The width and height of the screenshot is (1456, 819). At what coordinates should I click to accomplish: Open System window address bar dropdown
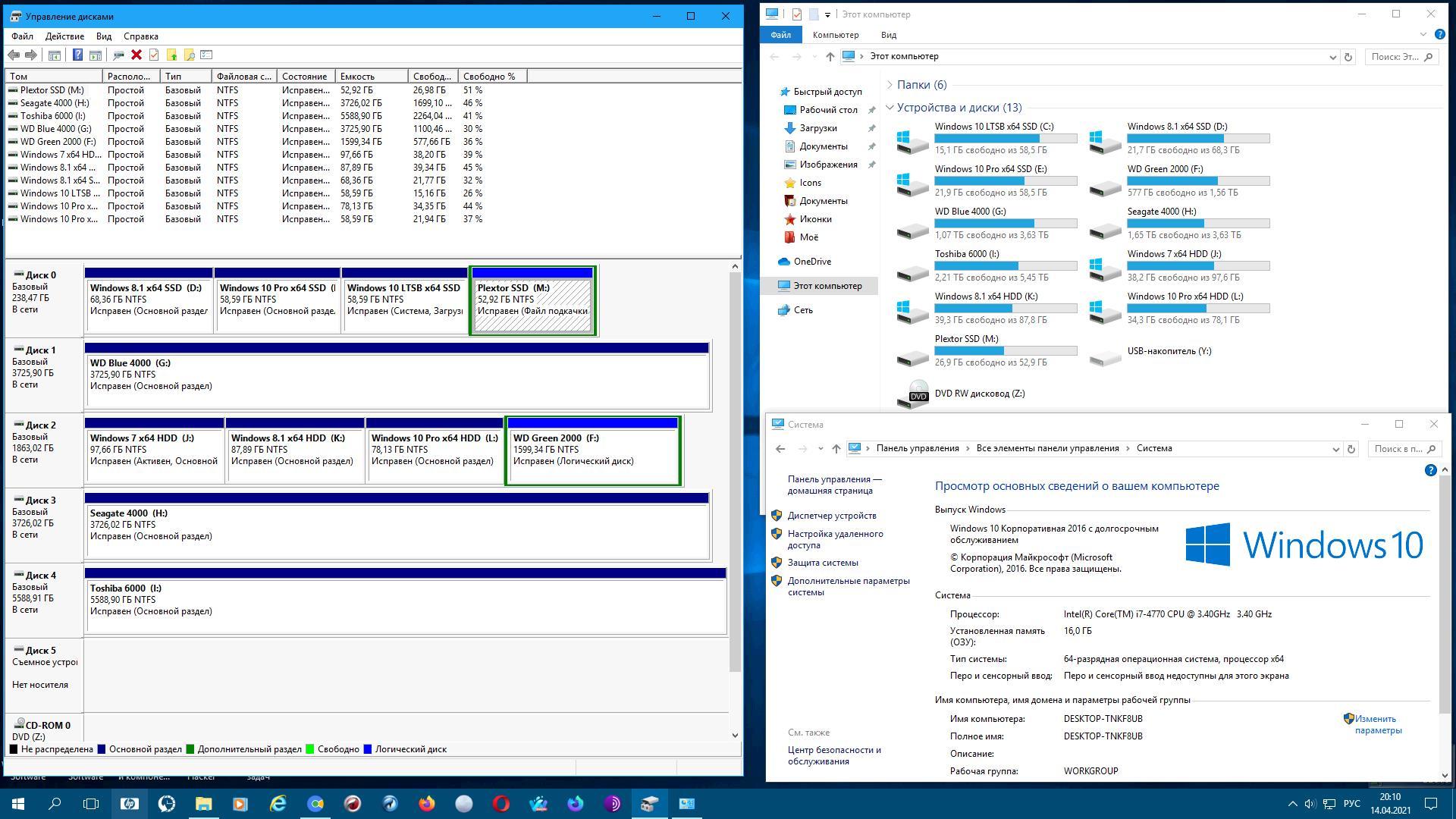pyautogui.click(x=1335, y=449)
